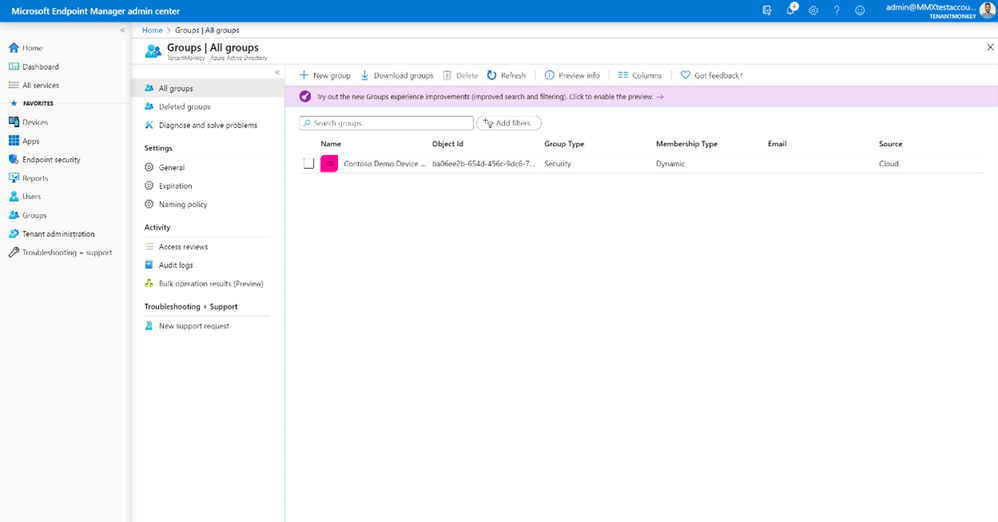
Task: Check the Contoso Demo Device row checkbox
Action: [x=309, y=164]
